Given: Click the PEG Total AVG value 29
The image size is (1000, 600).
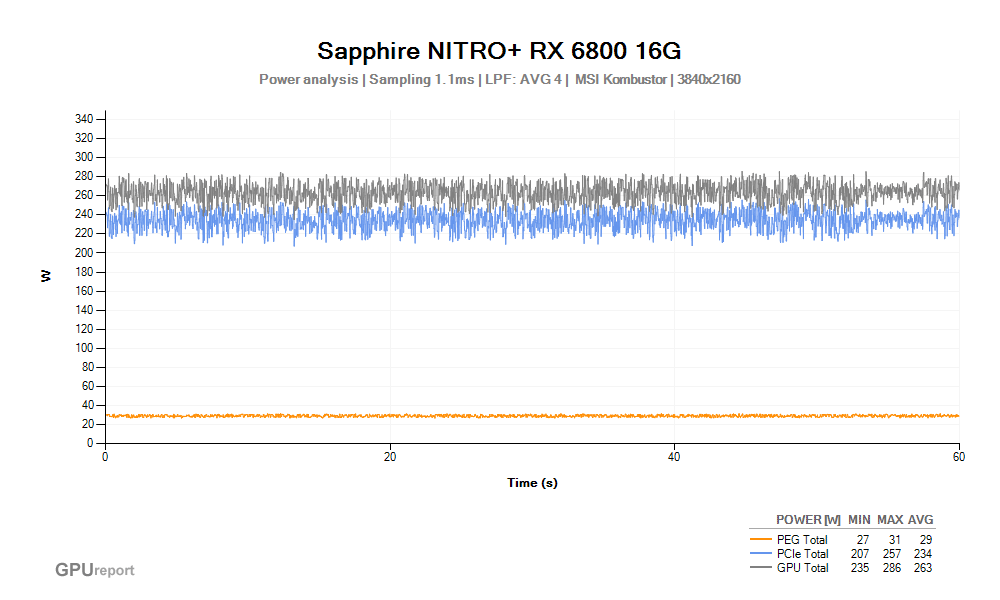Looking at the screenshot, I should tap(925, 540).
